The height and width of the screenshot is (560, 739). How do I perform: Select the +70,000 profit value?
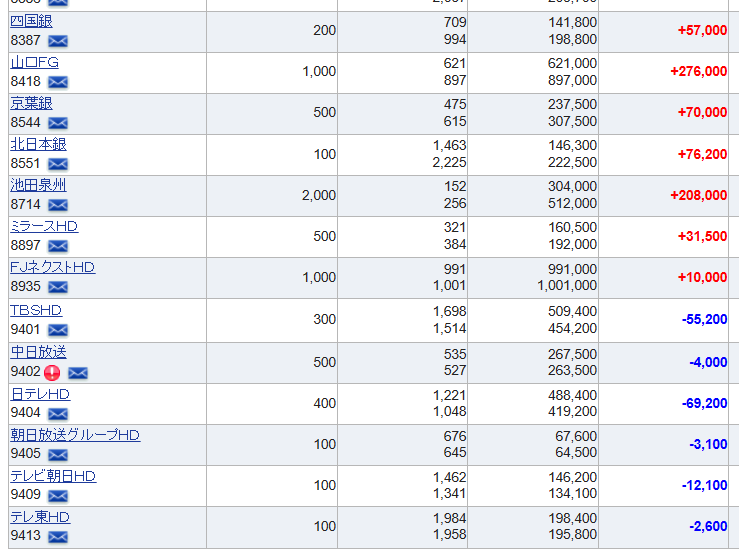tap(702, 112)
